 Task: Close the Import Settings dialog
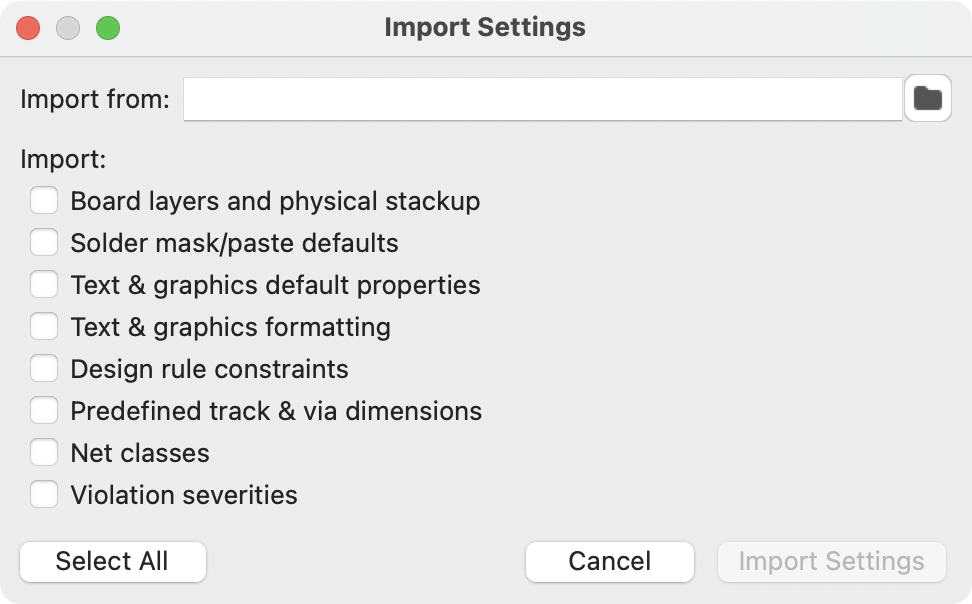coord(28,27)
